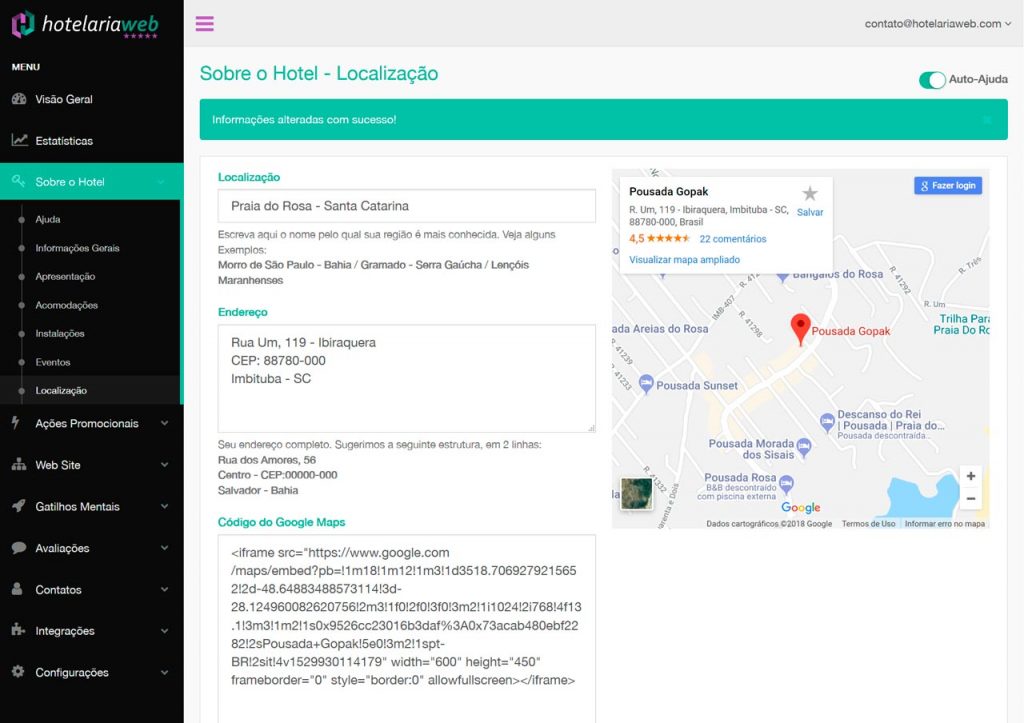Click the Visão Geral dashboard icon
Viewport: 1024px width, 723px height.
(x=19, y=99)
